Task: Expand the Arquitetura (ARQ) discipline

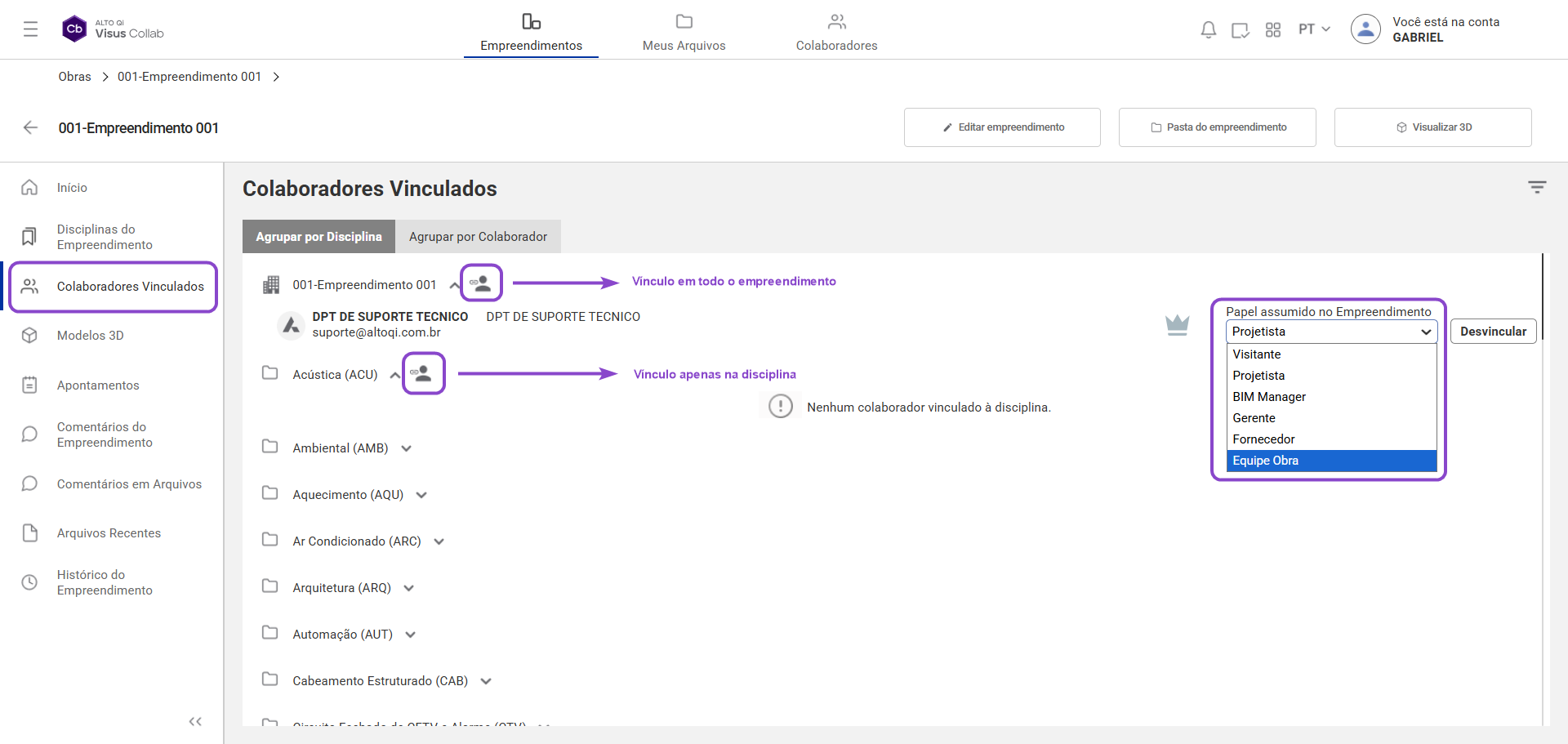Action: 409,588
